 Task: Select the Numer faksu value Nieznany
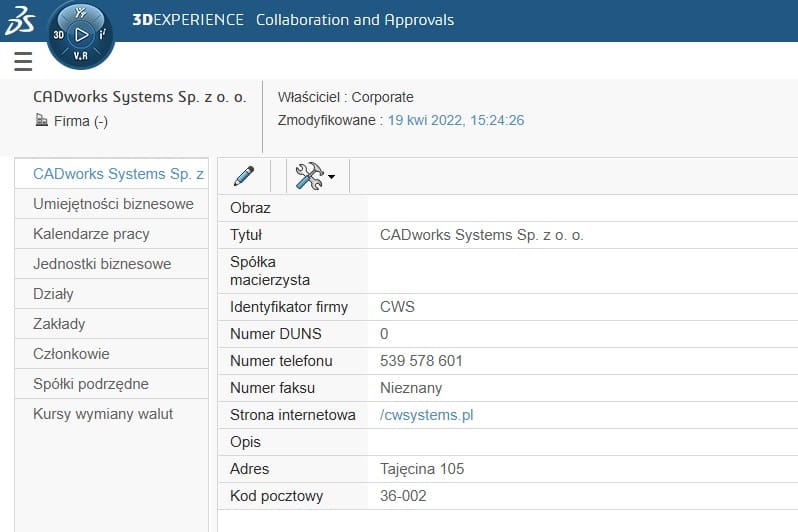(411, 388)
